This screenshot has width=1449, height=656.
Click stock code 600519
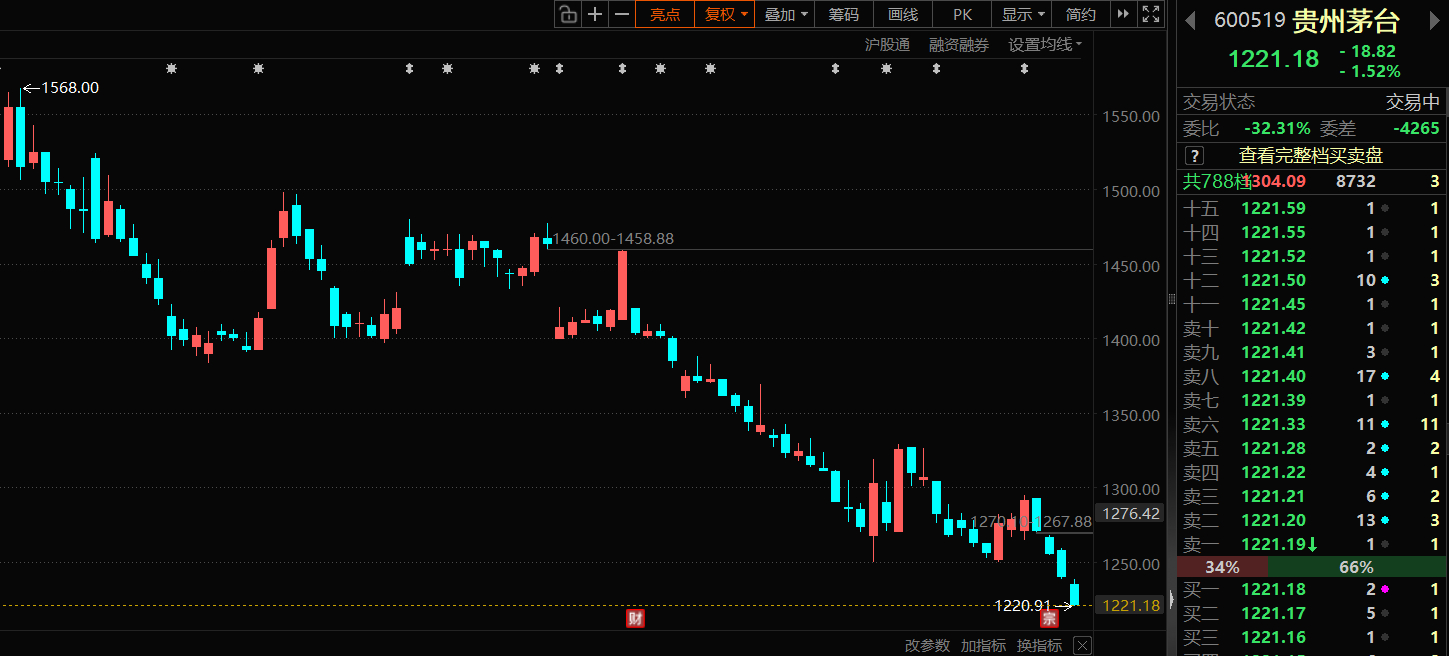pyautogui.click(x=1249, y=20)
